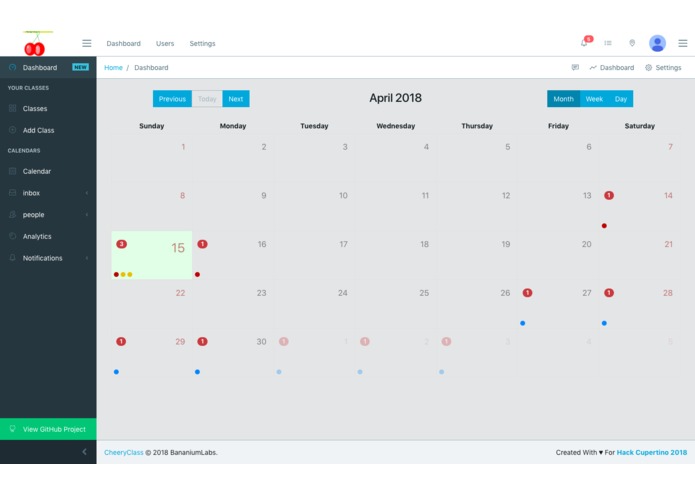
Task: Select April 18 on the calendar
Action: tap(395, 255)
